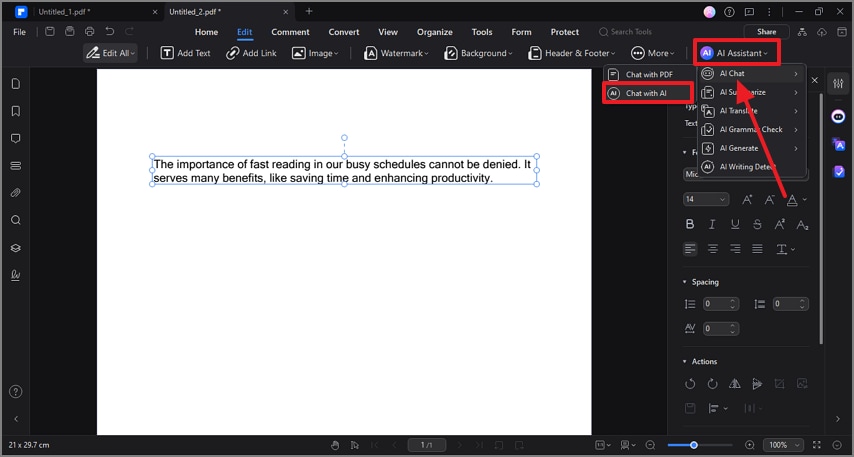
Task: Switch to the Home tab
Action: [x=206, y=32]
